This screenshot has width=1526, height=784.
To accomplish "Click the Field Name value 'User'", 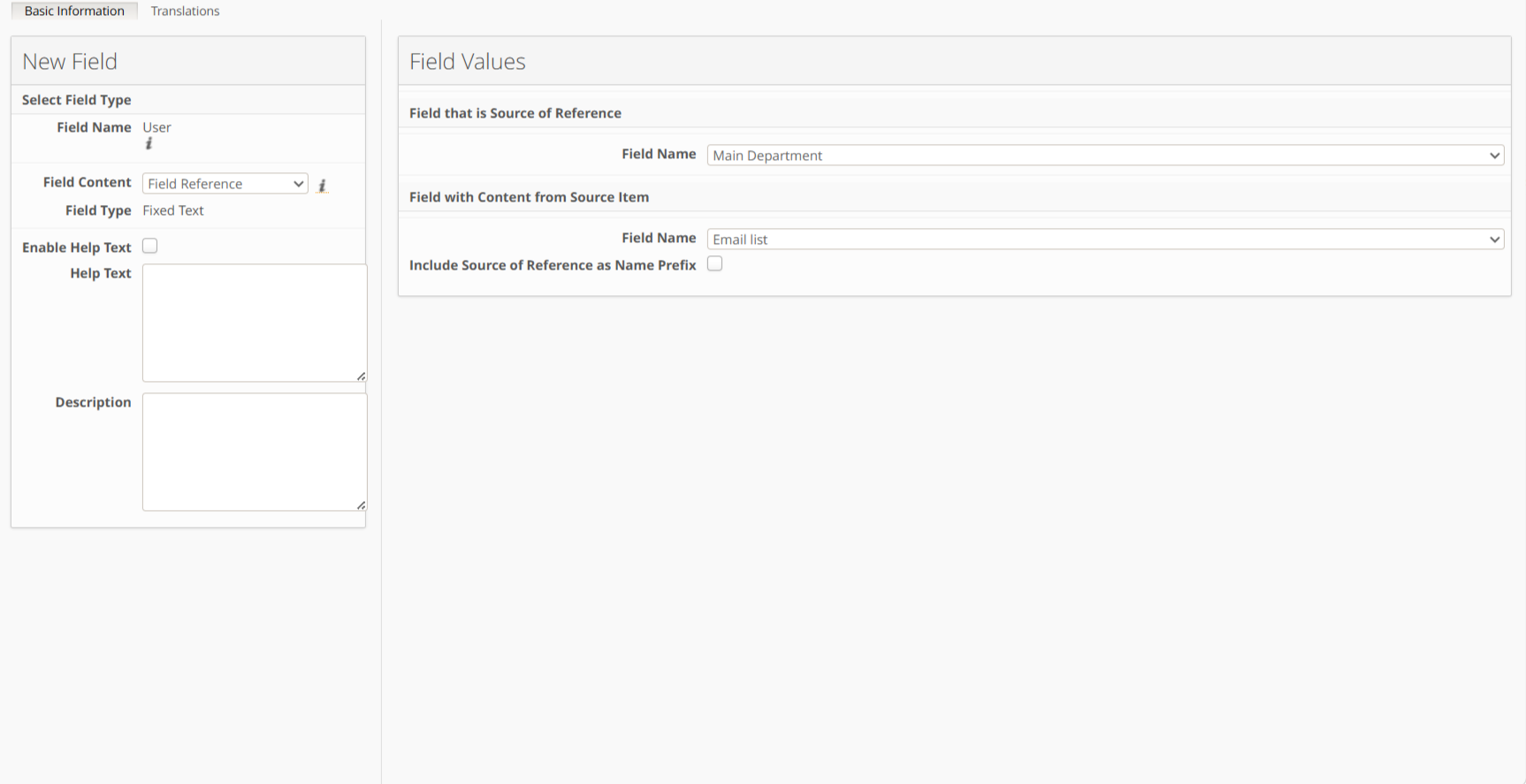I will tap(157, 127).
